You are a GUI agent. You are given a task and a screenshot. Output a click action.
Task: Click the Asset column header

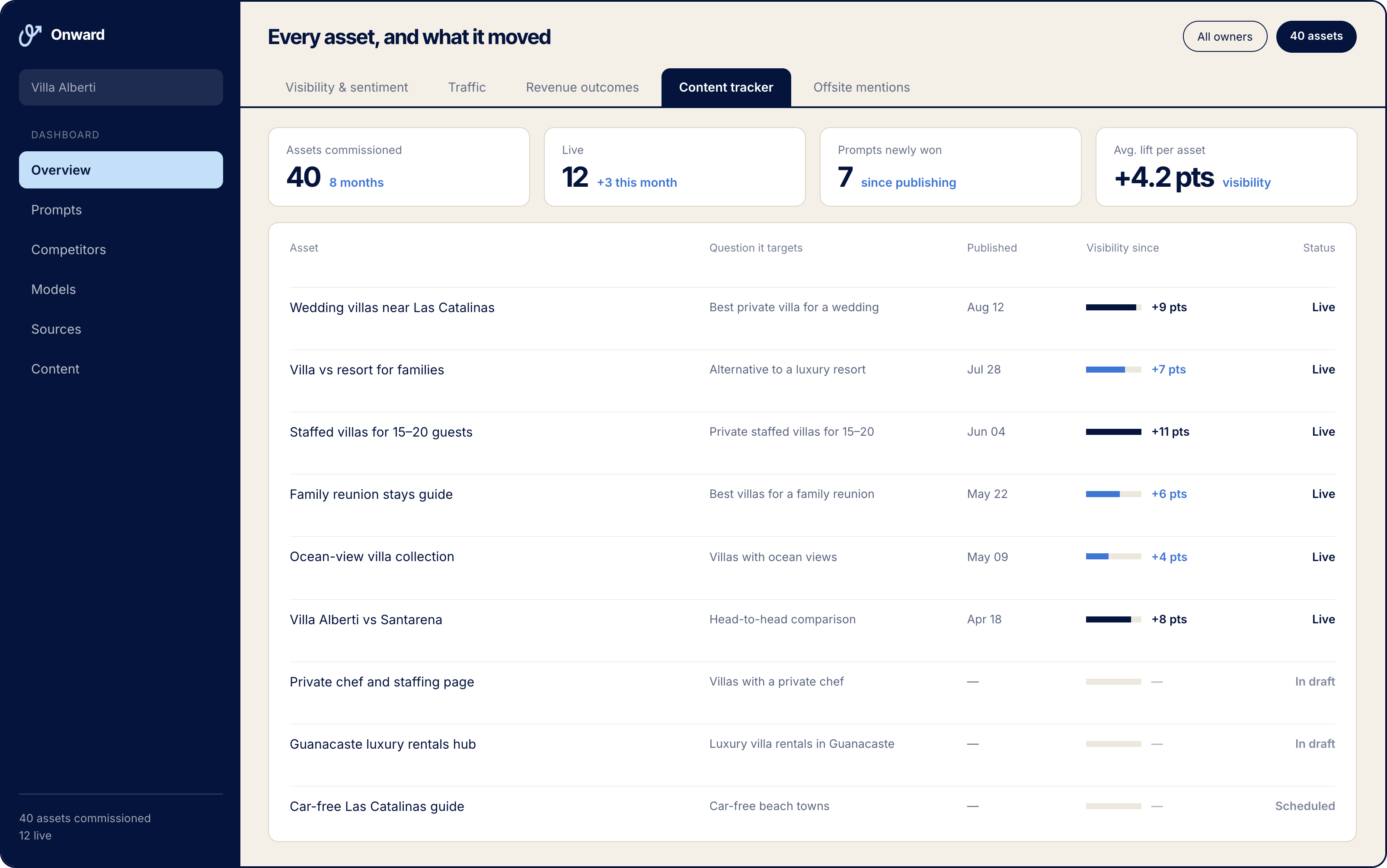(304, 248)
